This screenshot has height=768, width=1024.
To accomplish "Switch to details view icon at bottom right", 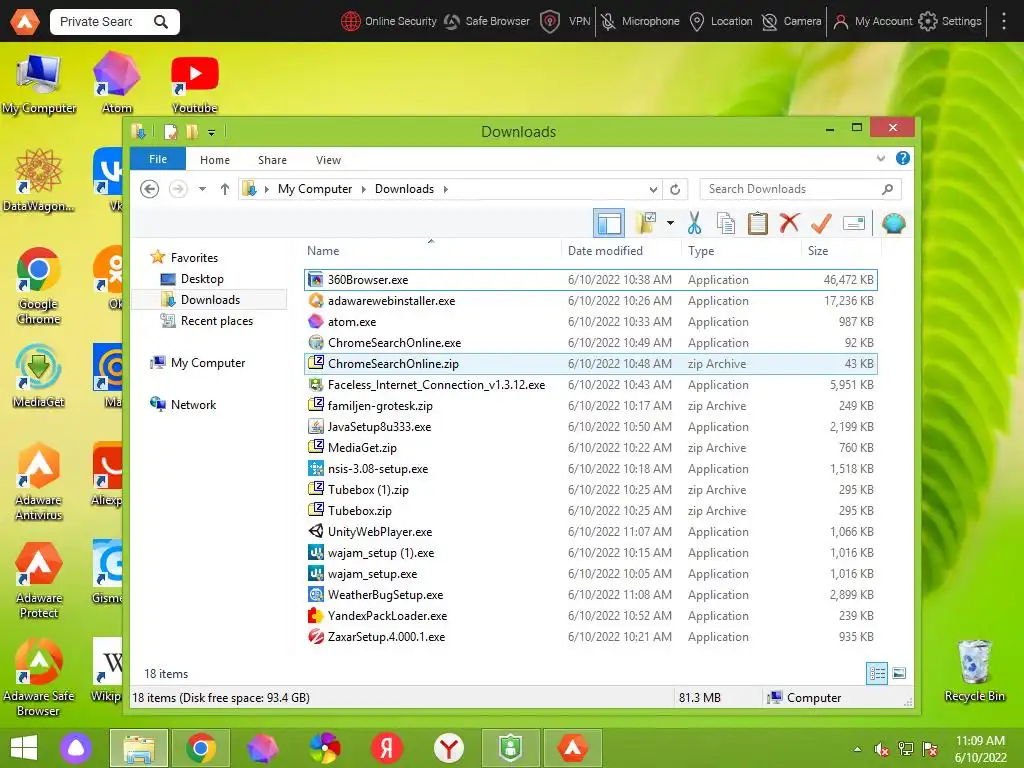I will [x=876, y=673].
